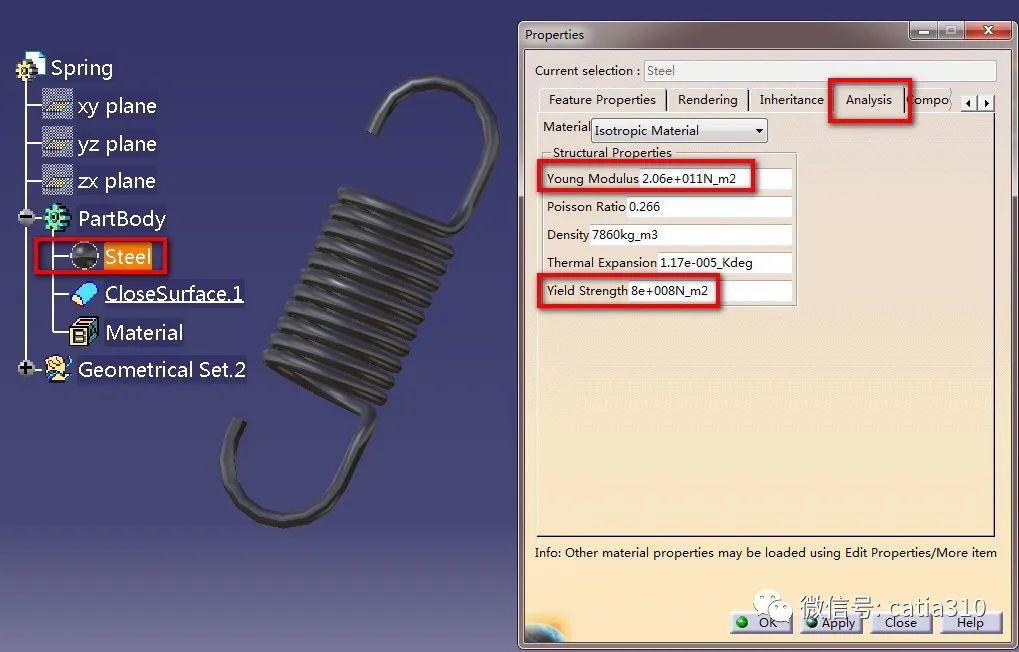Image resolution: width=1019 pixels, height=652 pixels.
Task: Select the zx plane icon
Action: tap(57, 181)
